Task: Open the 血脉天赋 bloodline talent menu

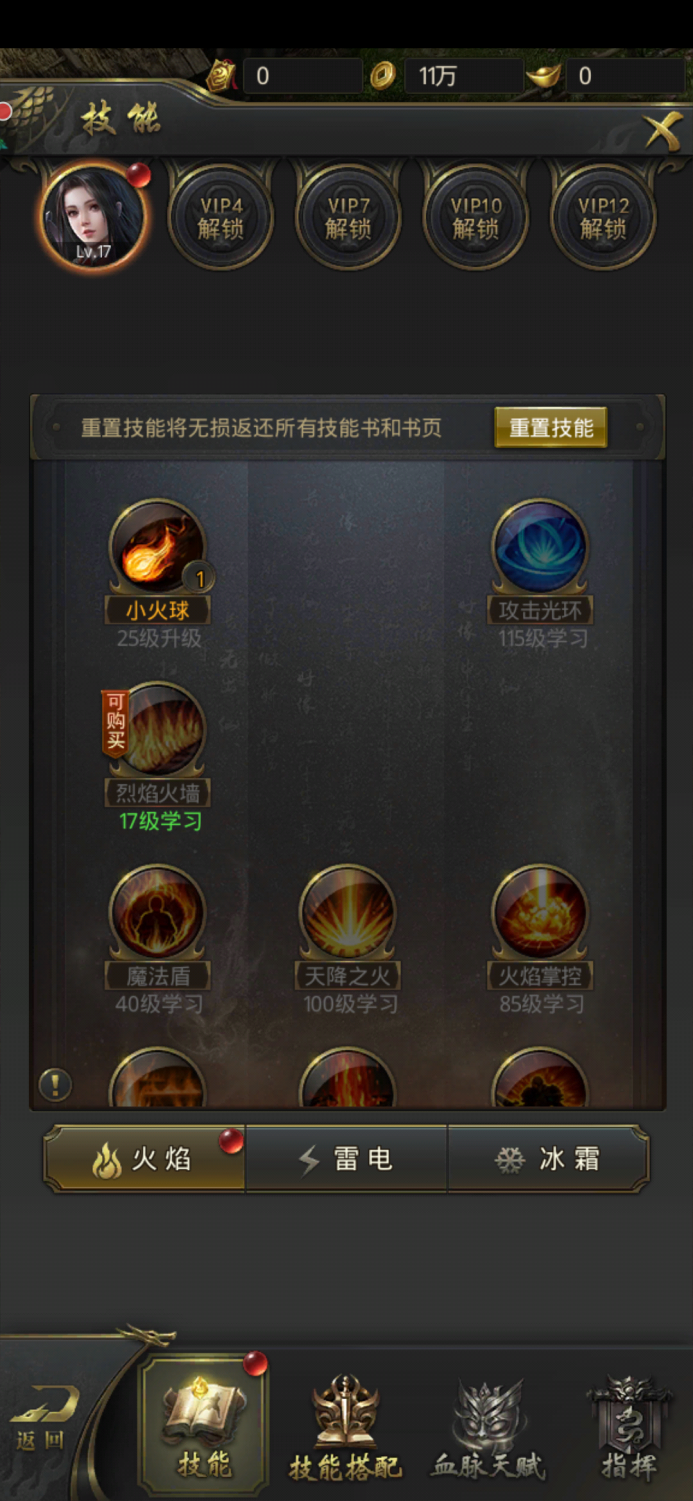Action: pos(489,1428)
